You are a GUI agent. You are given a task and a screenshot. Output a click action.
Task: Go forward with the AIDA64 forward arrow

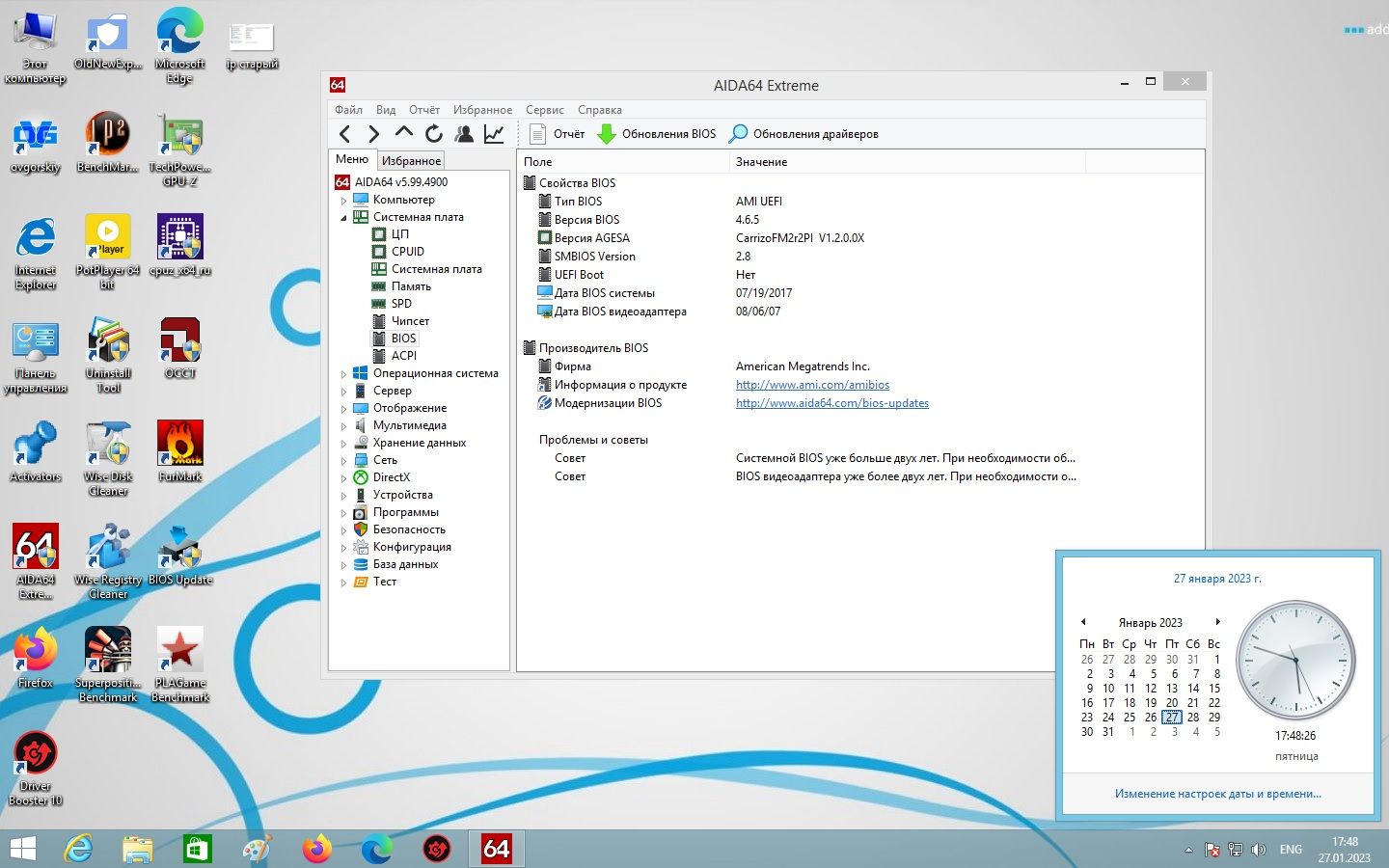tap(374, 134)
